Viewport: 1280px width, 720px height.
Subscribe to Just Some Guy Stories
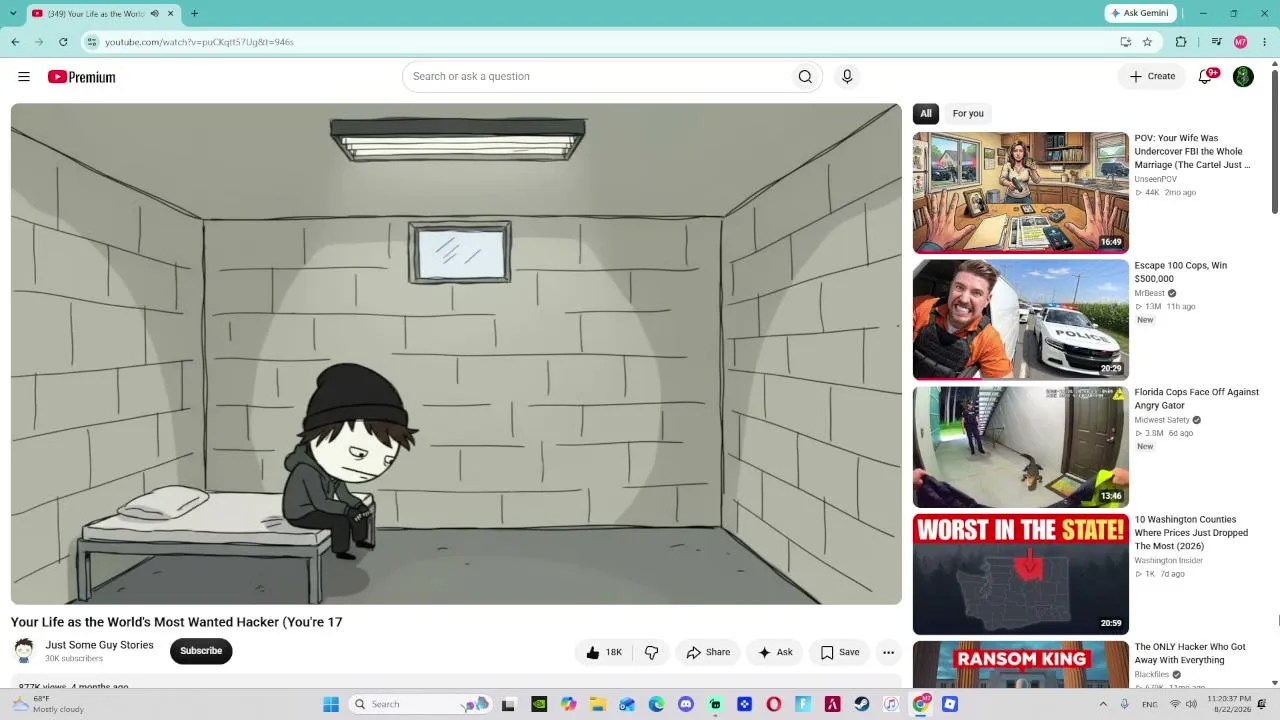[x=201, y=651]
